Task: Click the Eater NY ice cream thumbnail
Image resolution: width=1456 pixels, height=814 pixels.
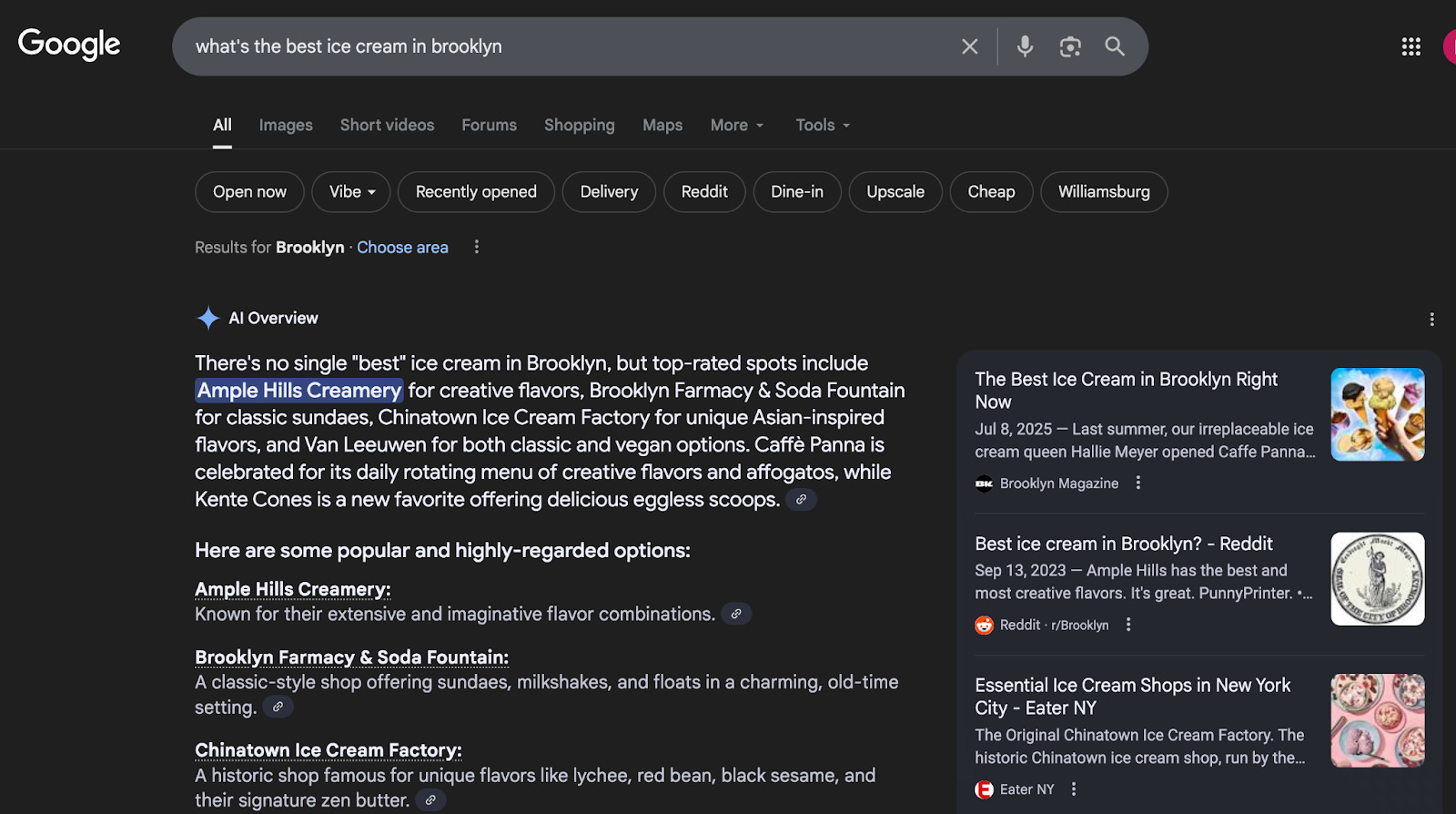Action: coord(1377,720)
